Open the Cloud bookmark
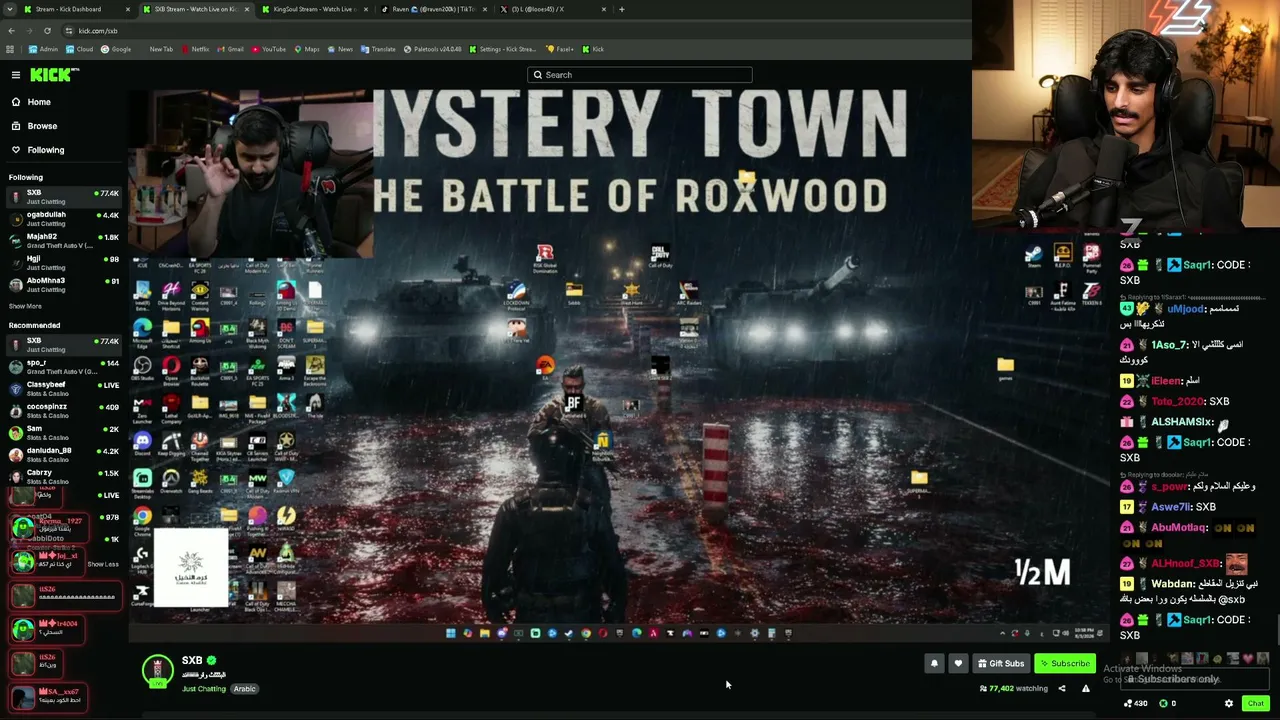Viewport: 1280px width, 720px height. click(79, 49)
